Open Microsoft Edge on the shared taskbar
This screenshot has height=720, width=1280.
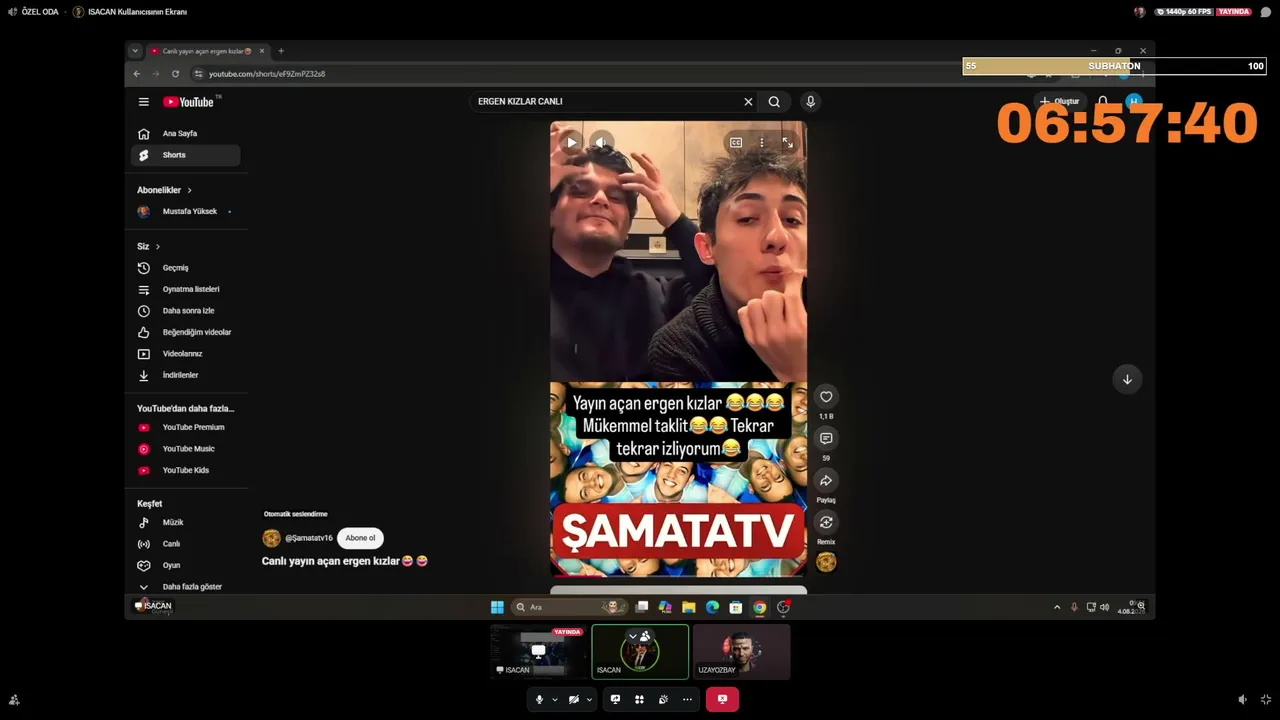pyautogui.click(x=712, y=607)
